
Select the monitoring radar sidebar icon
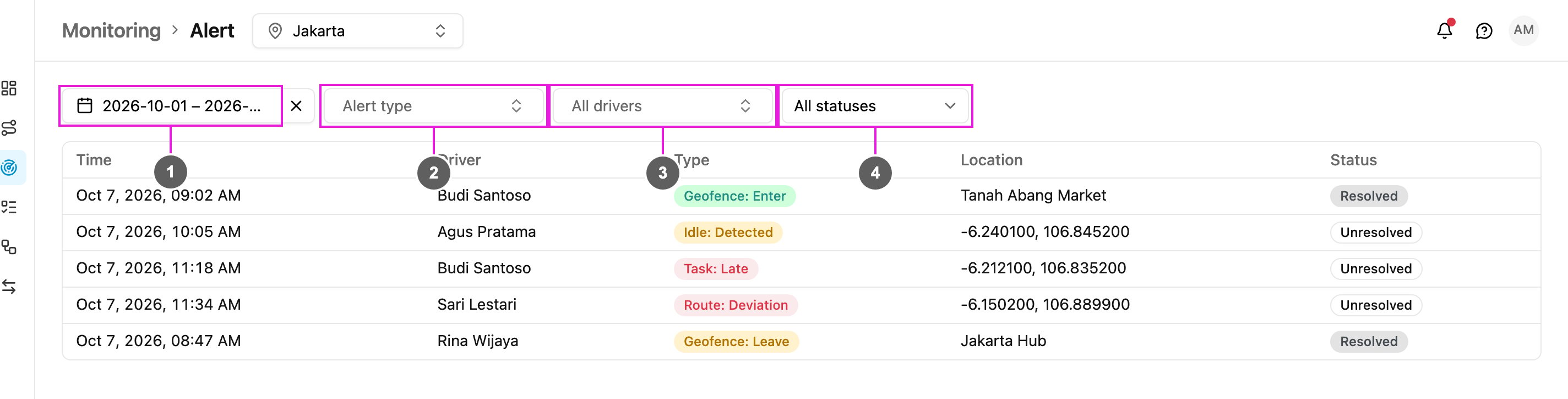coord(9,168)
